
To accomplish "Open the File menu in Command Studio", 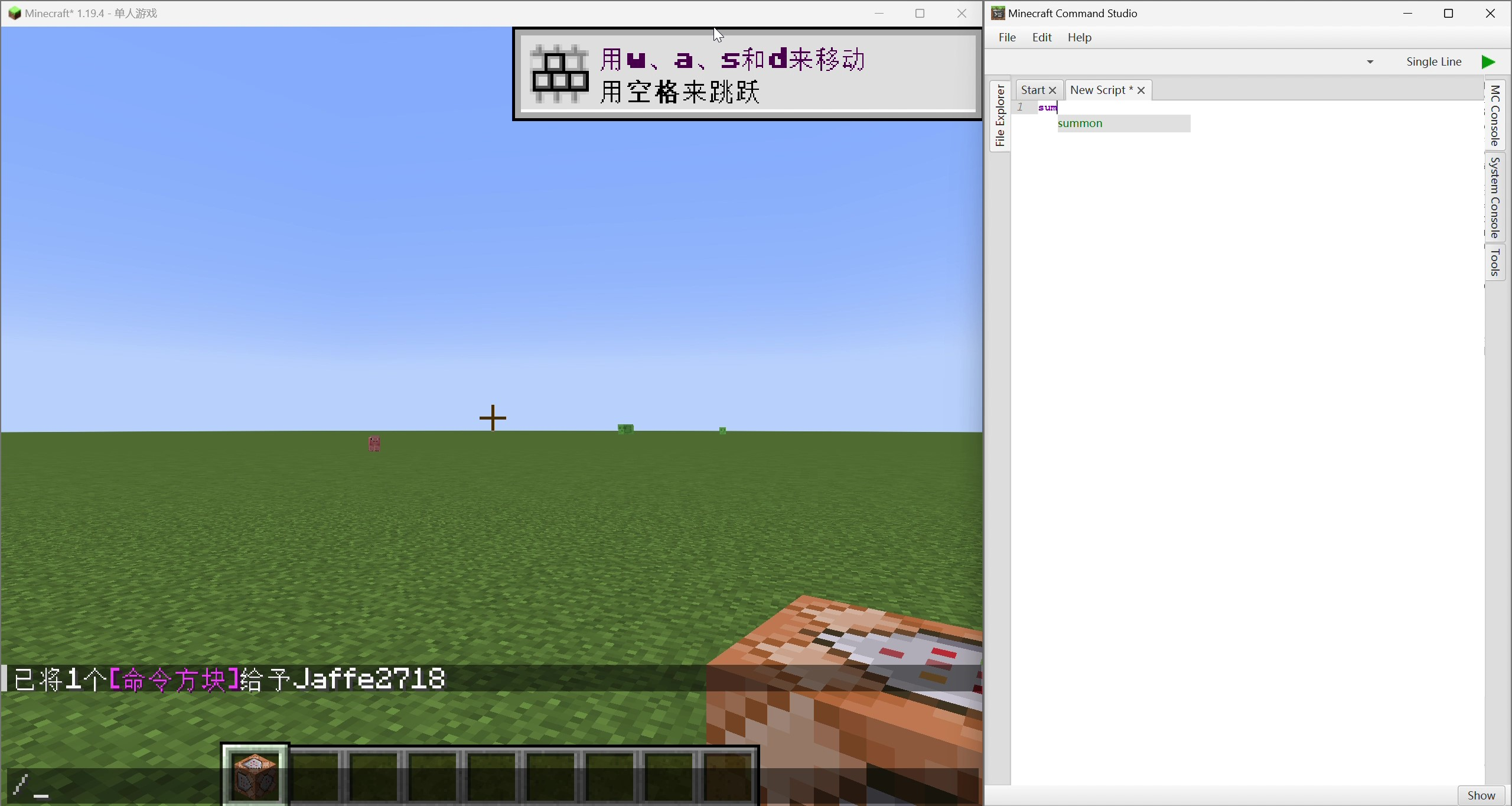I will pyautogui.click(x=1007, y=37).
